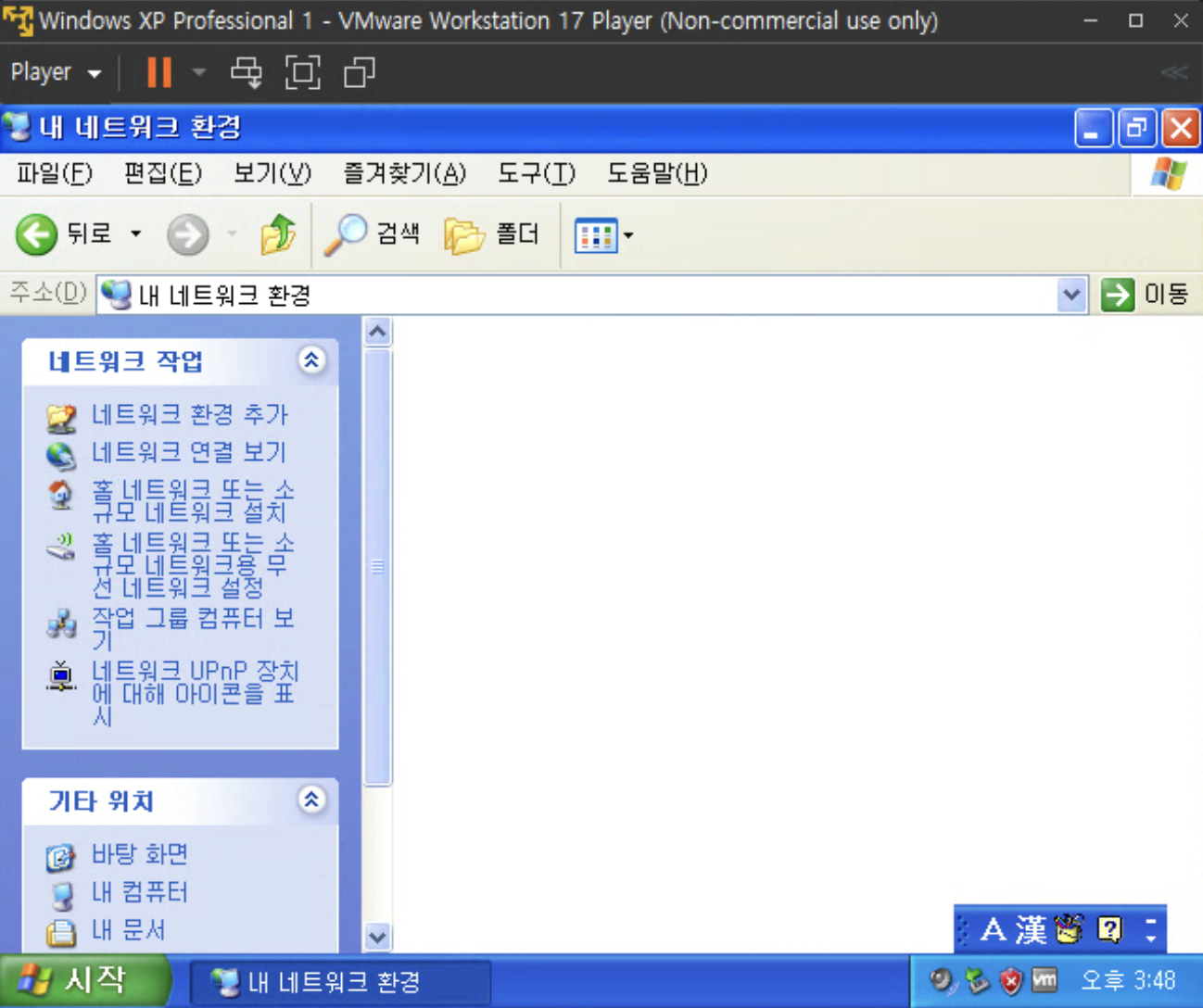The height and width of the screenshot is (1008, 1203).
Task: Click the VMware Tools tray icon
Action: point(1045,979)
